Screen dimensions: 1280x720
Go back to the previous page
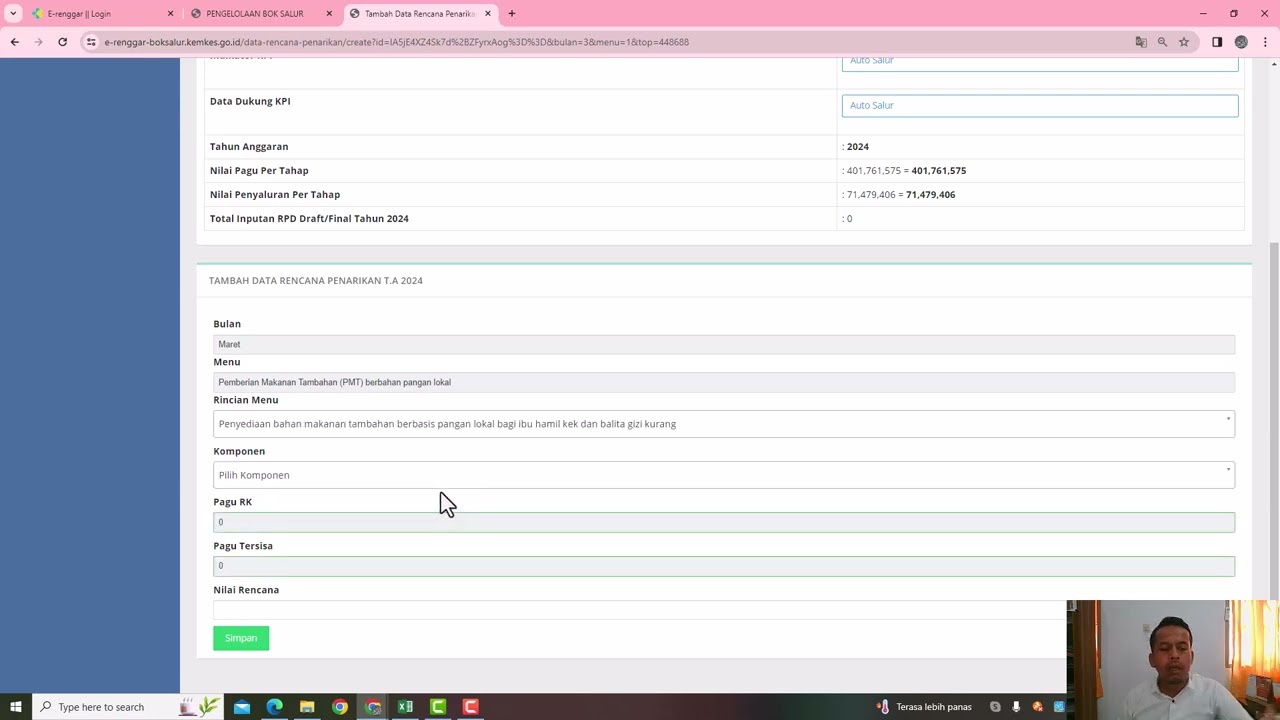[15, 42]
